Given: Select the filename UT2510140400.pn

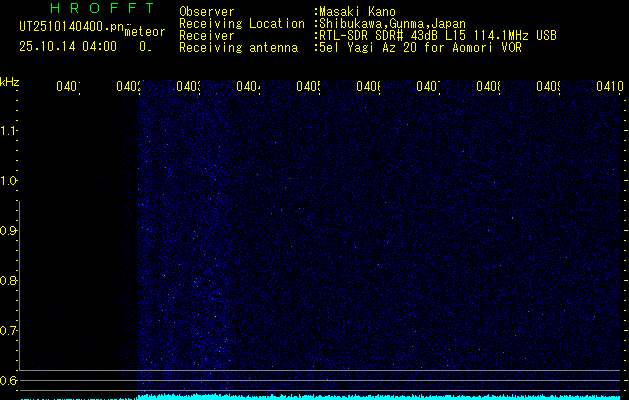Looking at the screenshot, I should click(72, 27).
